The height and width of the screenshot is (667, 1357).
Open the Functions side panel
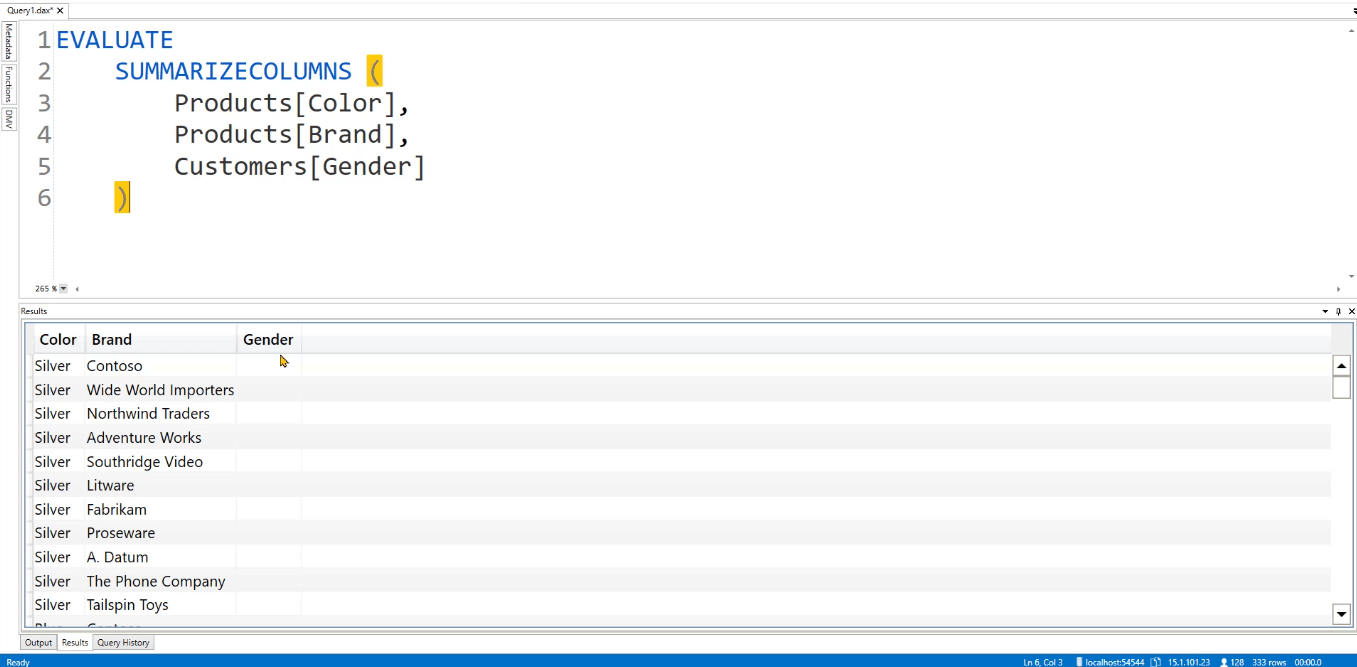[x=9, y=85]
